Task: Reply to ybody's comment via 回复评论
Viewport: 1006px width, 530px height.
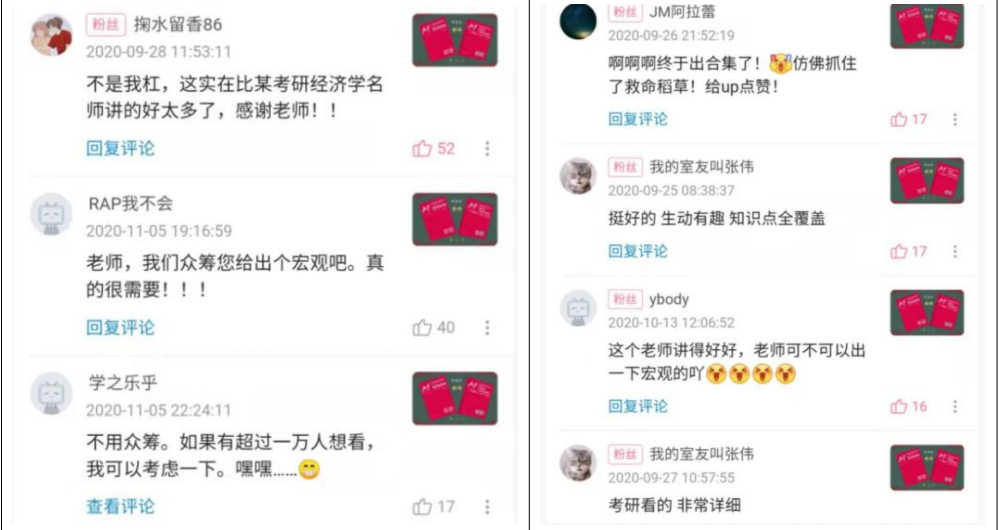Action: [638, 406]
